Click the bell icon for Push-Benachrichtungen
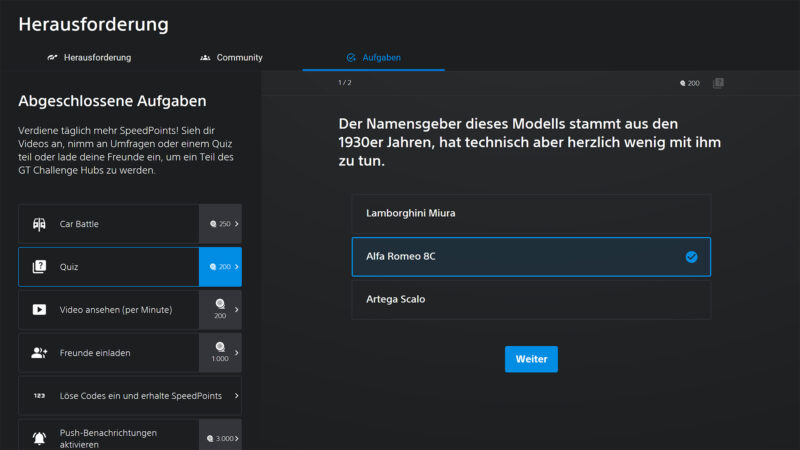The height and width of the screenshot is (450, 800). point(39,438)
